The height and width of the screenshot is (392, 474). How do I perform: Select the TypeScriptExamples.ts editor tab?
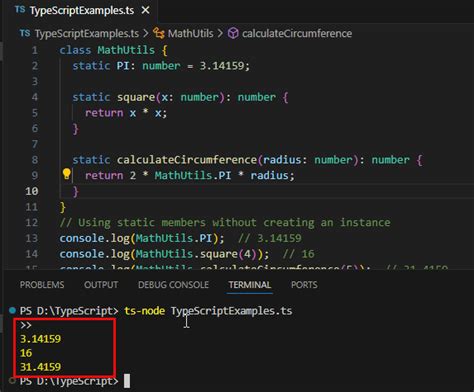[81, 10]
